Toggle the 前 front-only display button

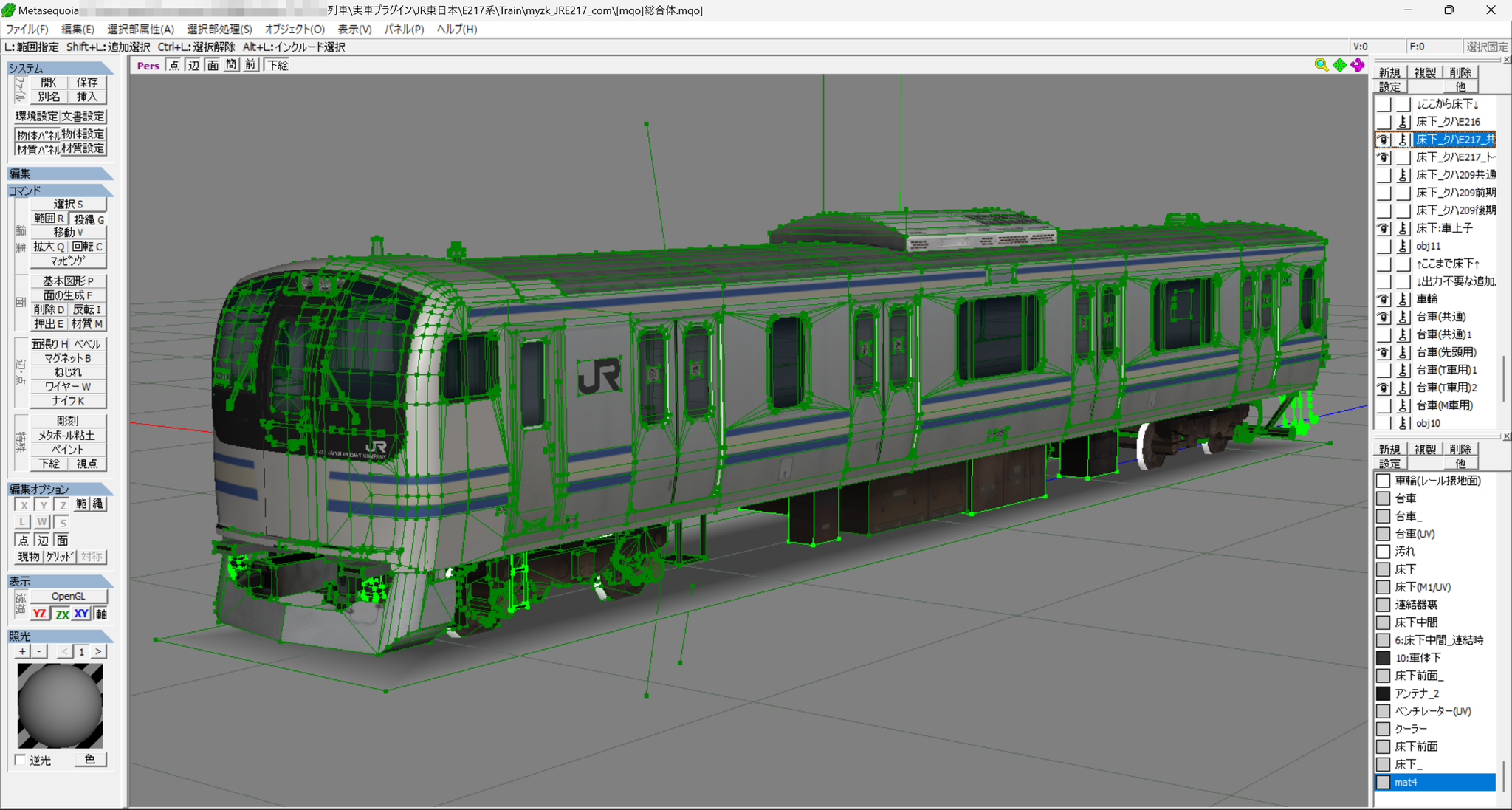coord(250,65)
